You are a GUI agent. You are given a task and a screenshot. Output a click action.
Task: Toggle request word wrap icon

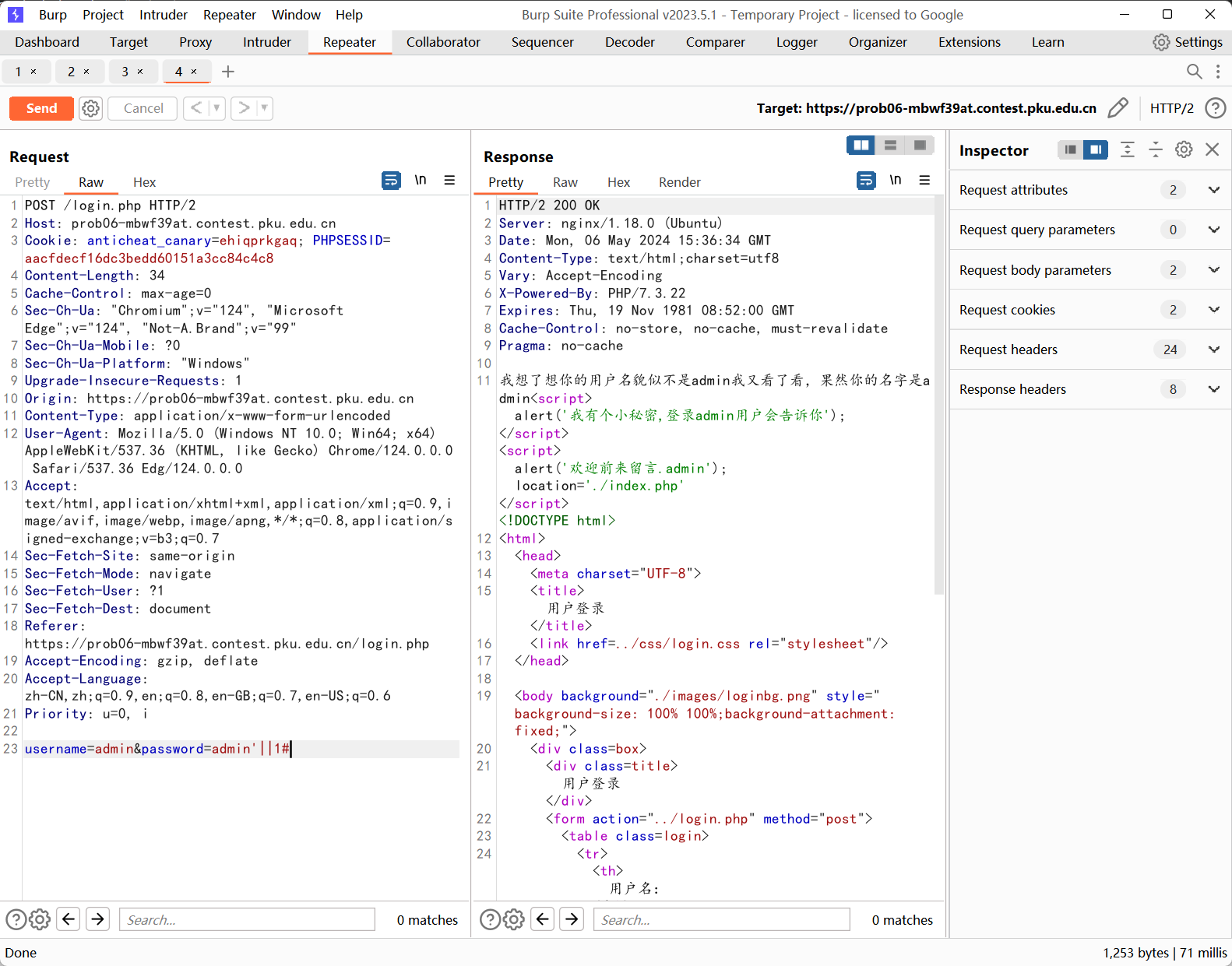pos(391,181)
